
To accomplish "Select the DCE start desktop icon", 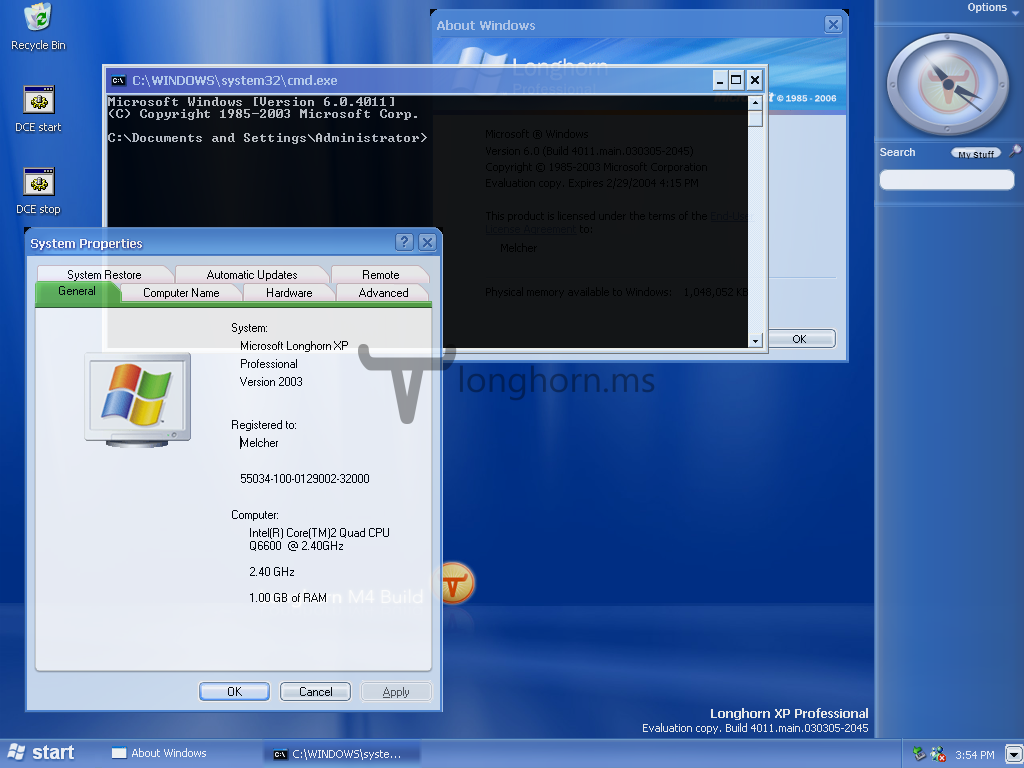I will (x=38, y=109).
